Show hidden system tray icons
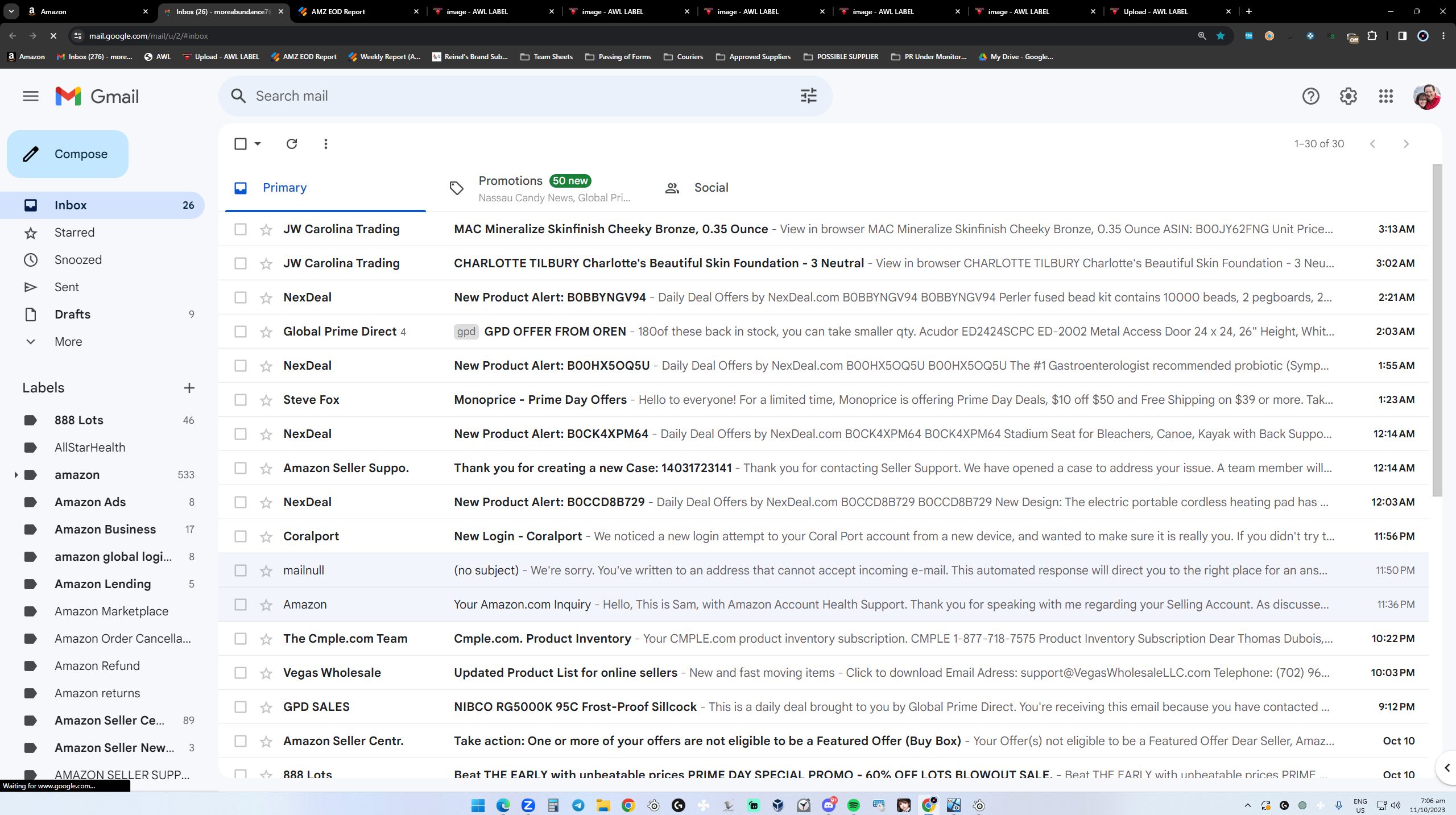Screen dimensions: 1456x815 (1247, 805)
